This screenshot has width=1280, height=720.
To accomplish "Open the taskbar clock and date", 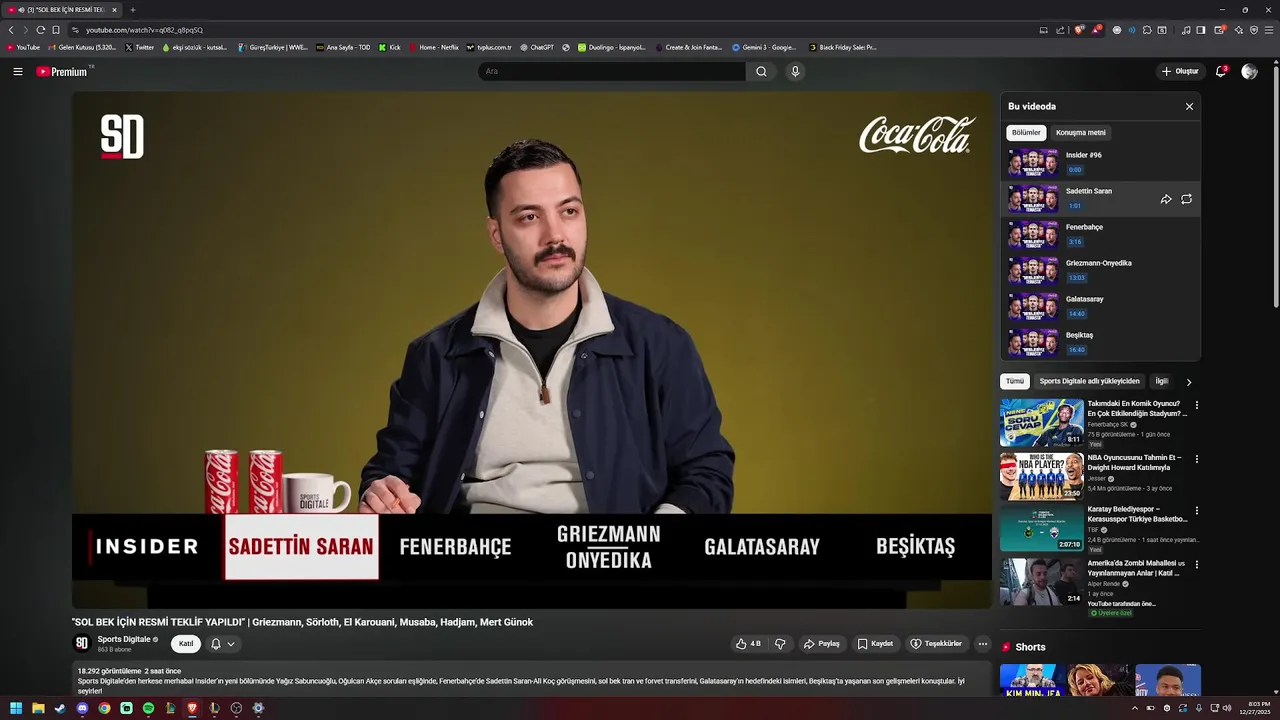I will (1255, 708).
